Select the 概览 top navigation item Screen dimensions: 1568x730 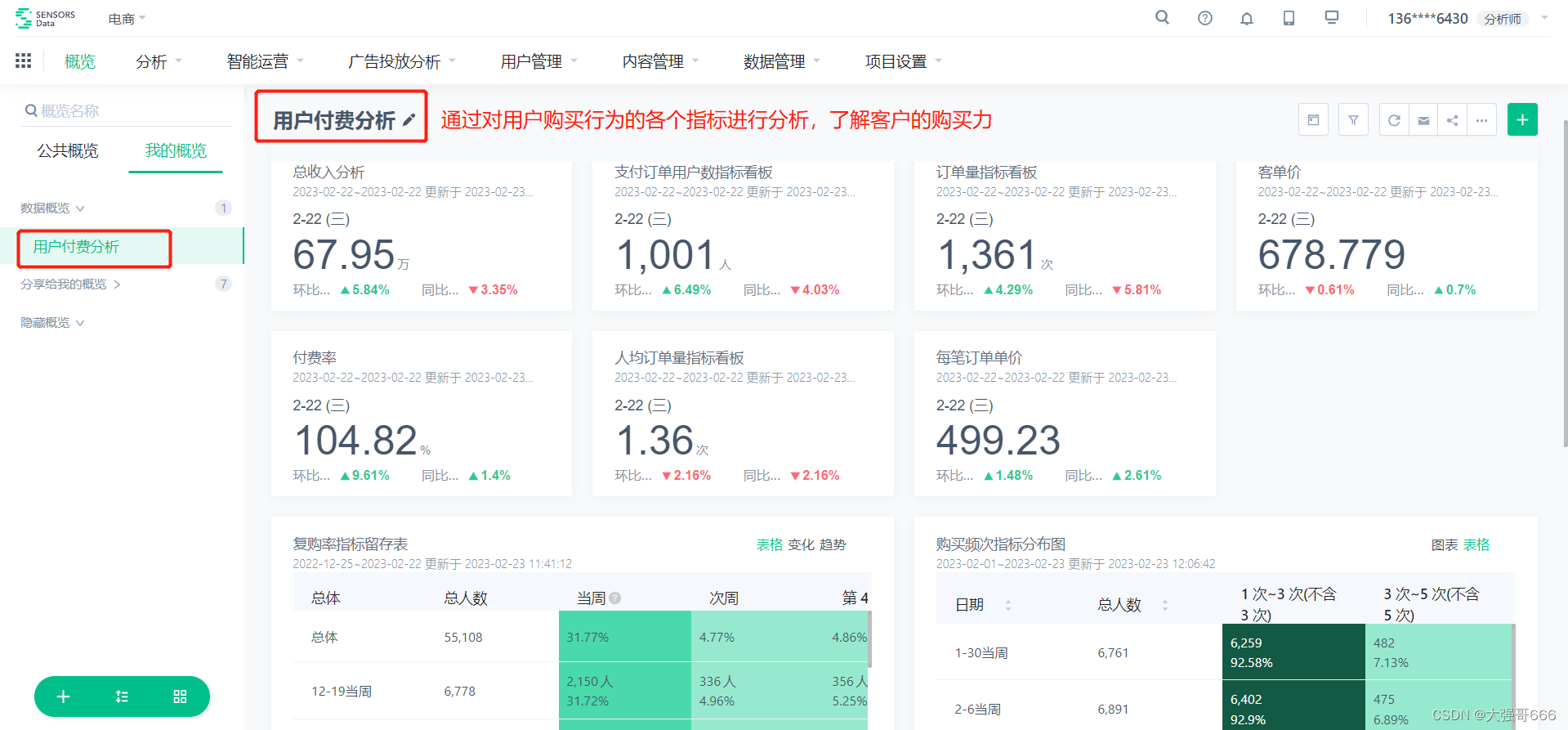(x=80, y=61)
